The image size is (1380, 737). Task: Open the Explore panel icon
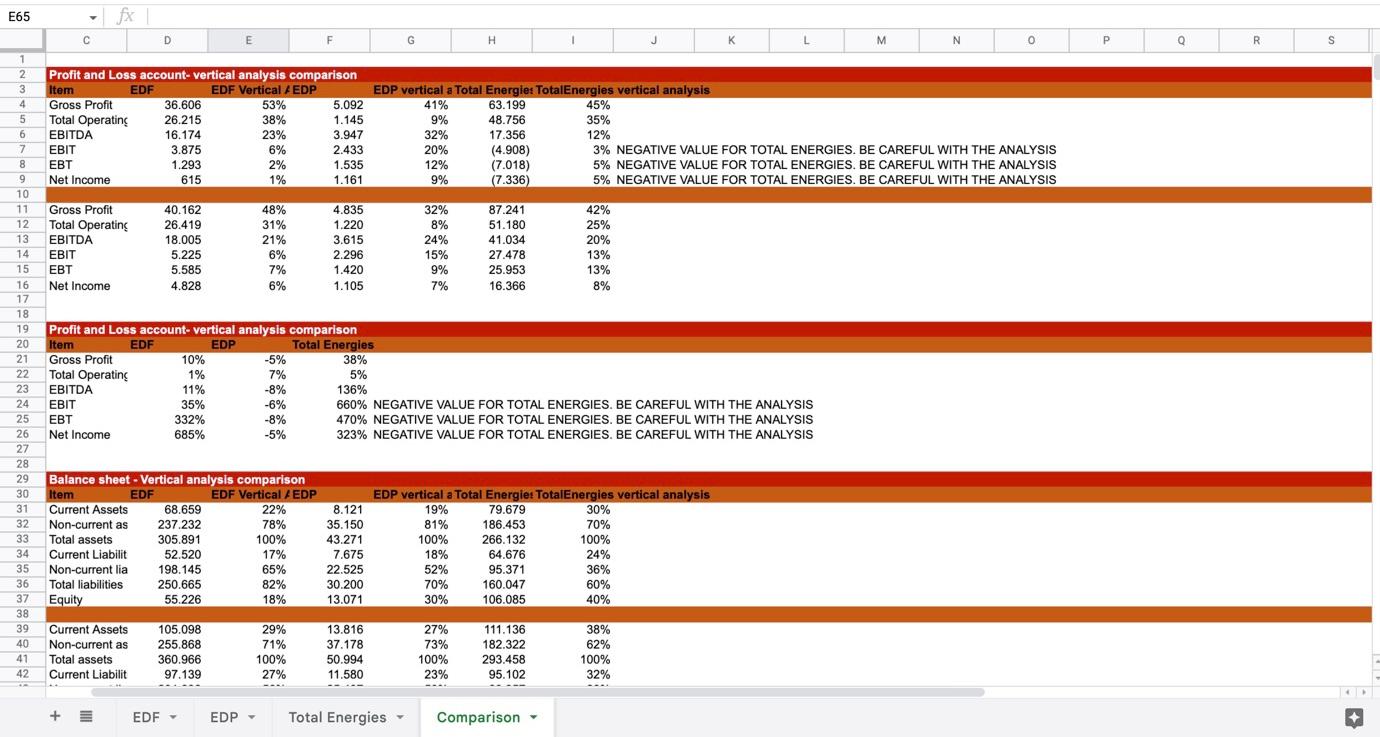point(1354,717)
